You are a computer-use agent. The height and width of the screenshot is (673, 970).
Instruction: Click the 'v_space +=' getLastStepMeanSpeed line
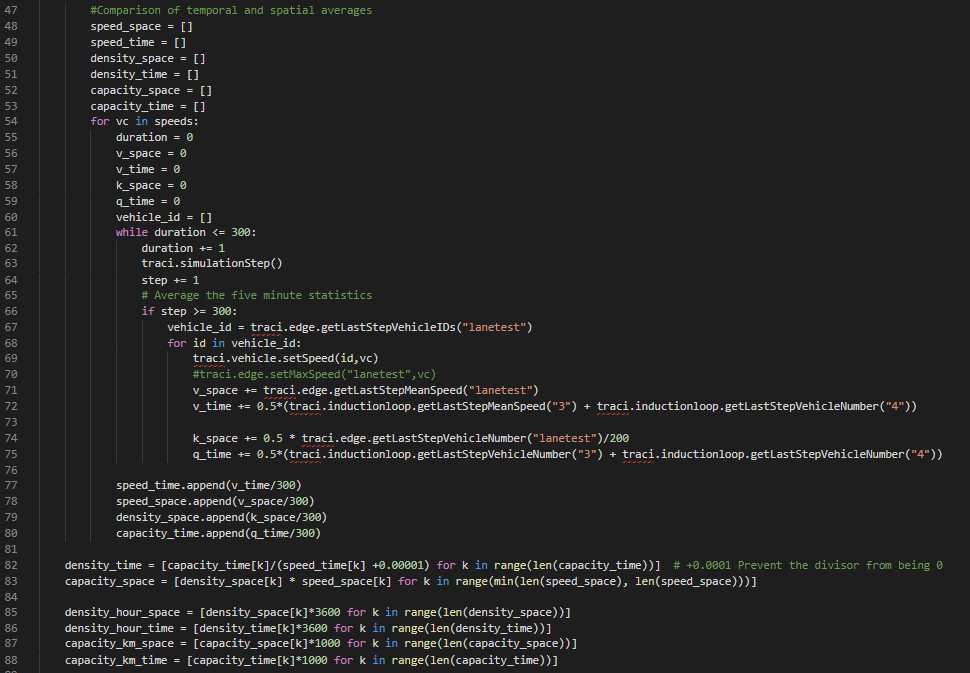366,390
